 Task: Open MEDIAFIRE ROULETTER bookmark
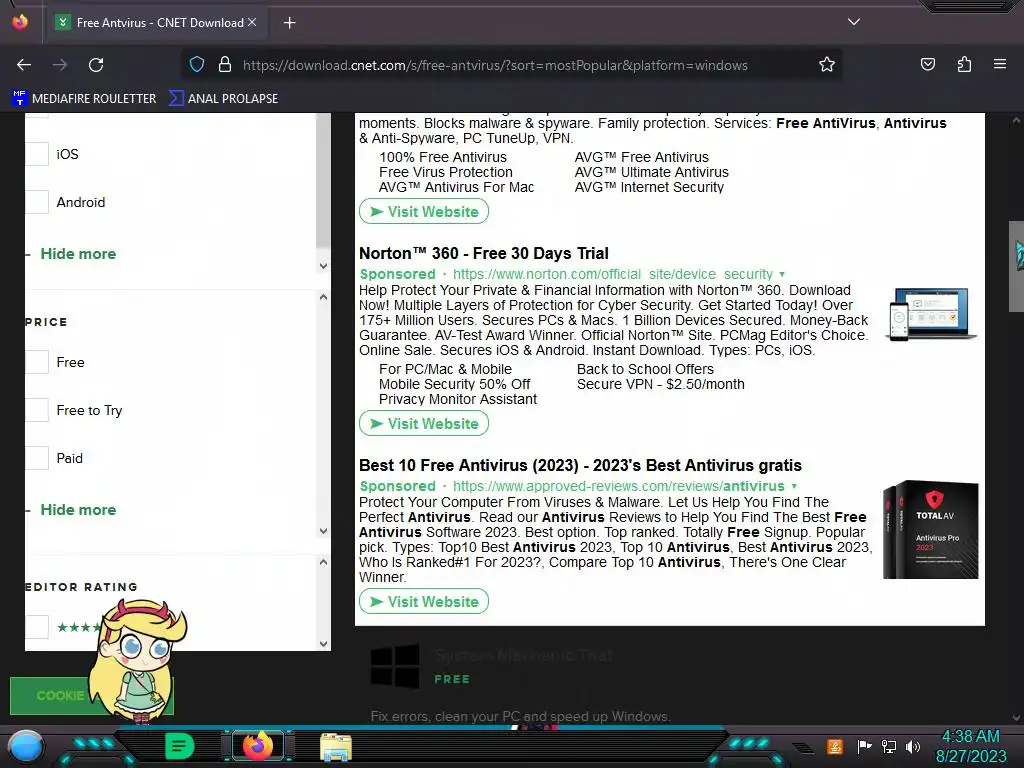[x=84, y=99]
